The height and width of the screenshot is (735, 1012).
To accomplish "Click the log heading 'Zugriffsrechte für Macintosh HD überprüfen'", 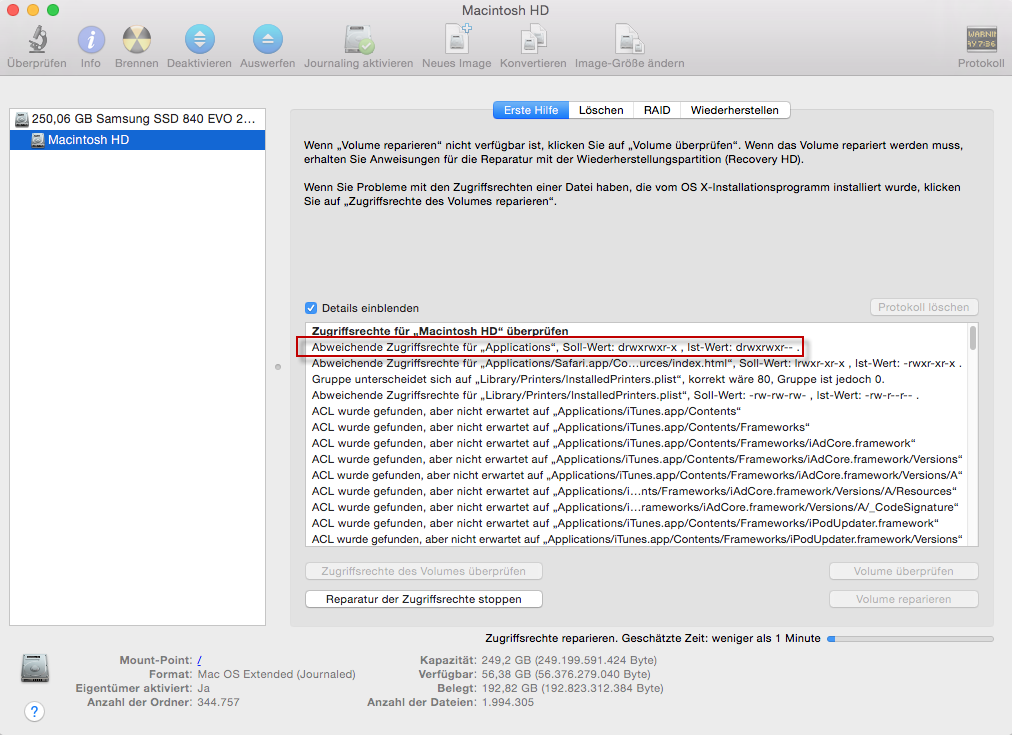I will [x=440, y=331].
